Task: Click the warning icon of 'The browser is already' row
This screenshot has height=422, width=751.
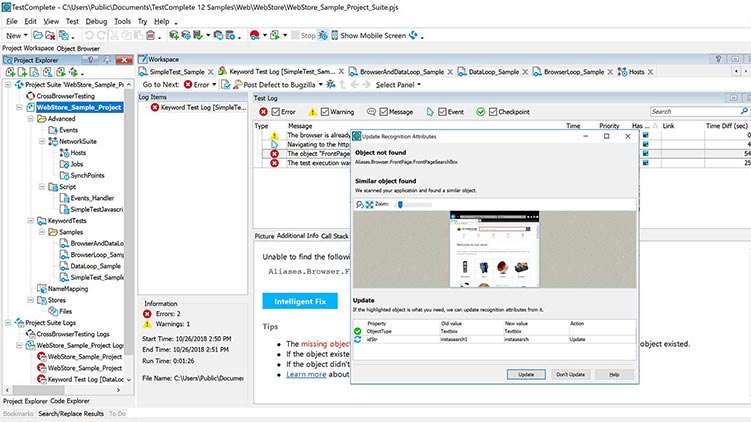Action: pos(274,136)
